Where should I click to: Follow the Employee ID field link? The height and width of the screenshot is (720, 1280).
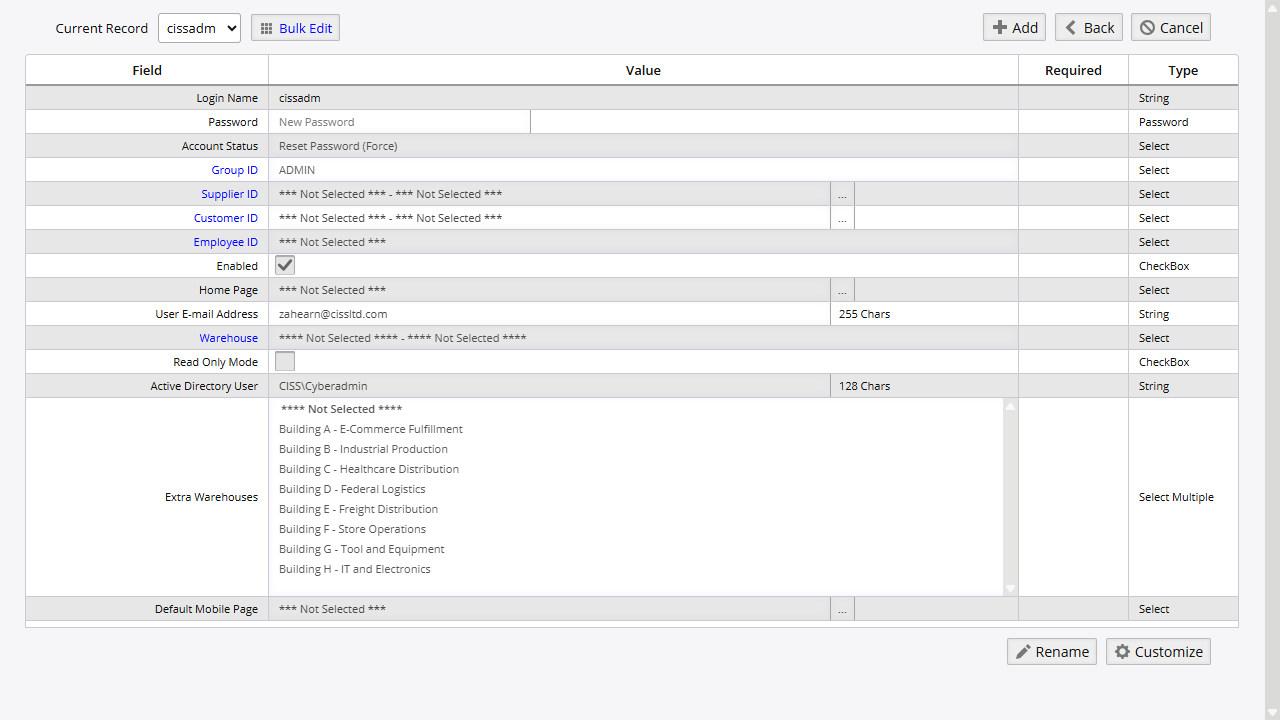point(225,242)
